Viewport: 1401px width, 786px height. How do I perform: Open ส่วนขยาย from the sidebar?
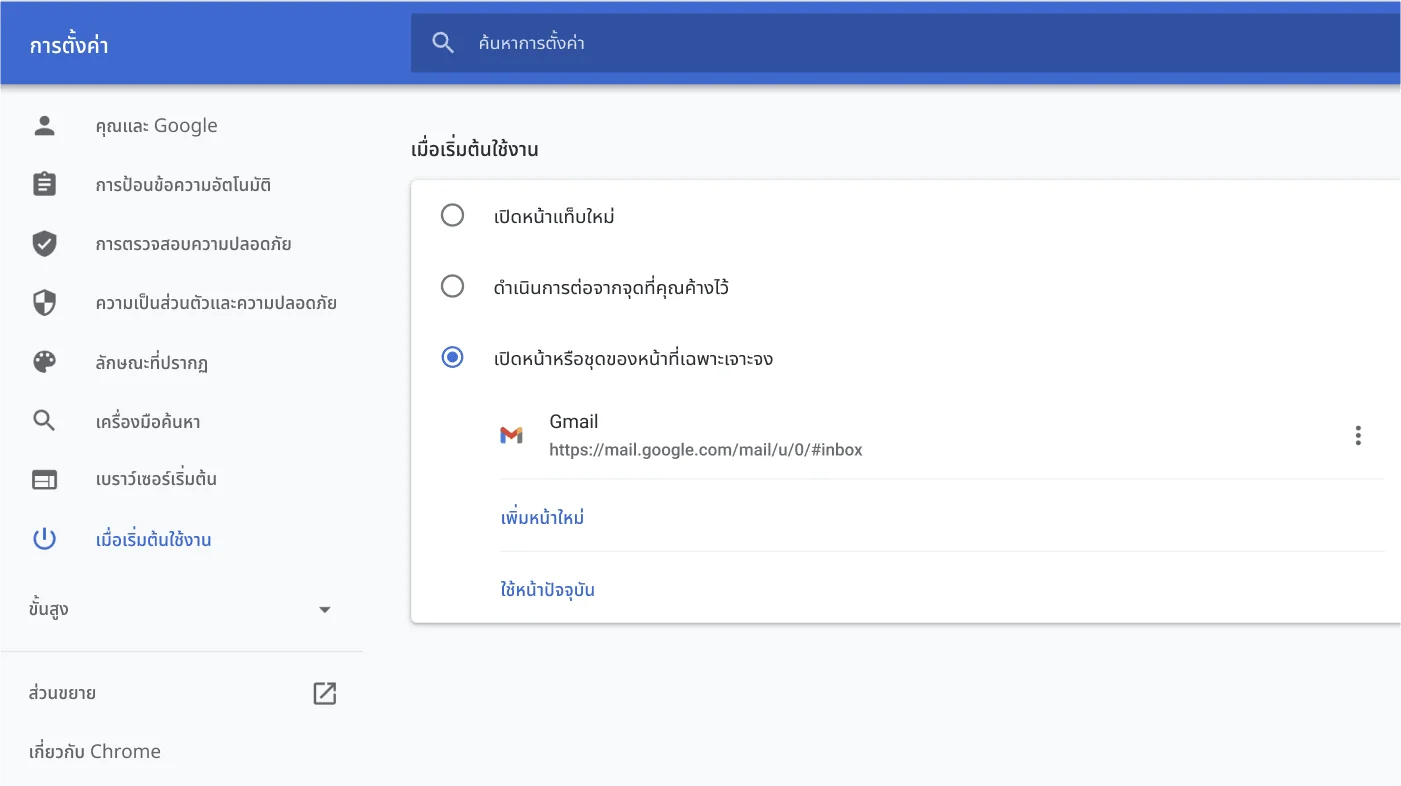pyautogui.click(x=62, y=692)
